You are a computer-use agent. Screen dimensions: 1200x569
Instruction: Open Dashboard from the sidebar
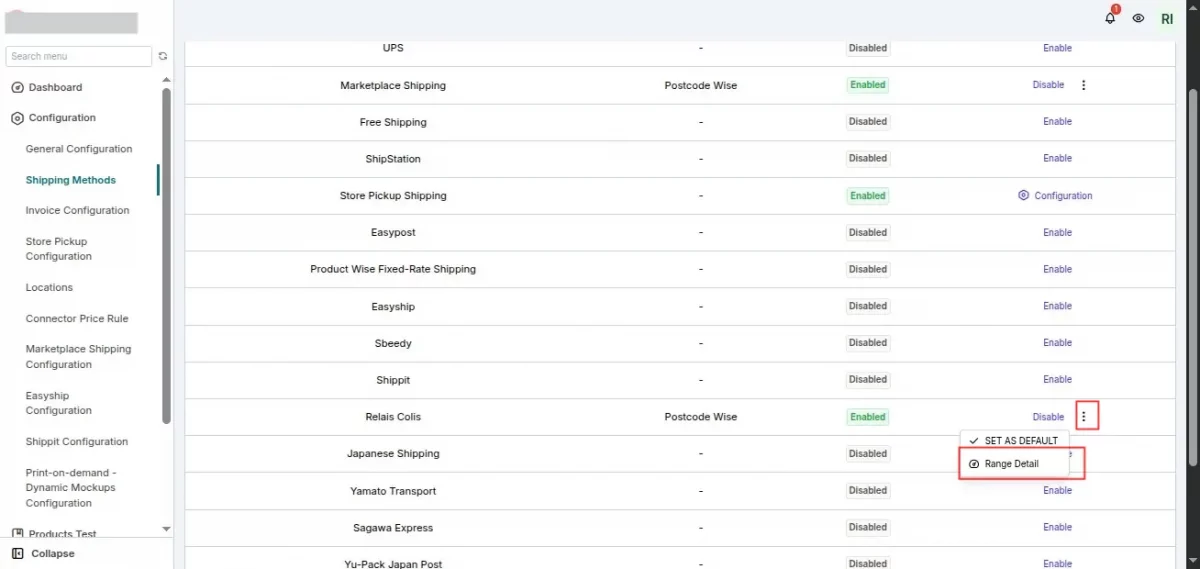55,87
